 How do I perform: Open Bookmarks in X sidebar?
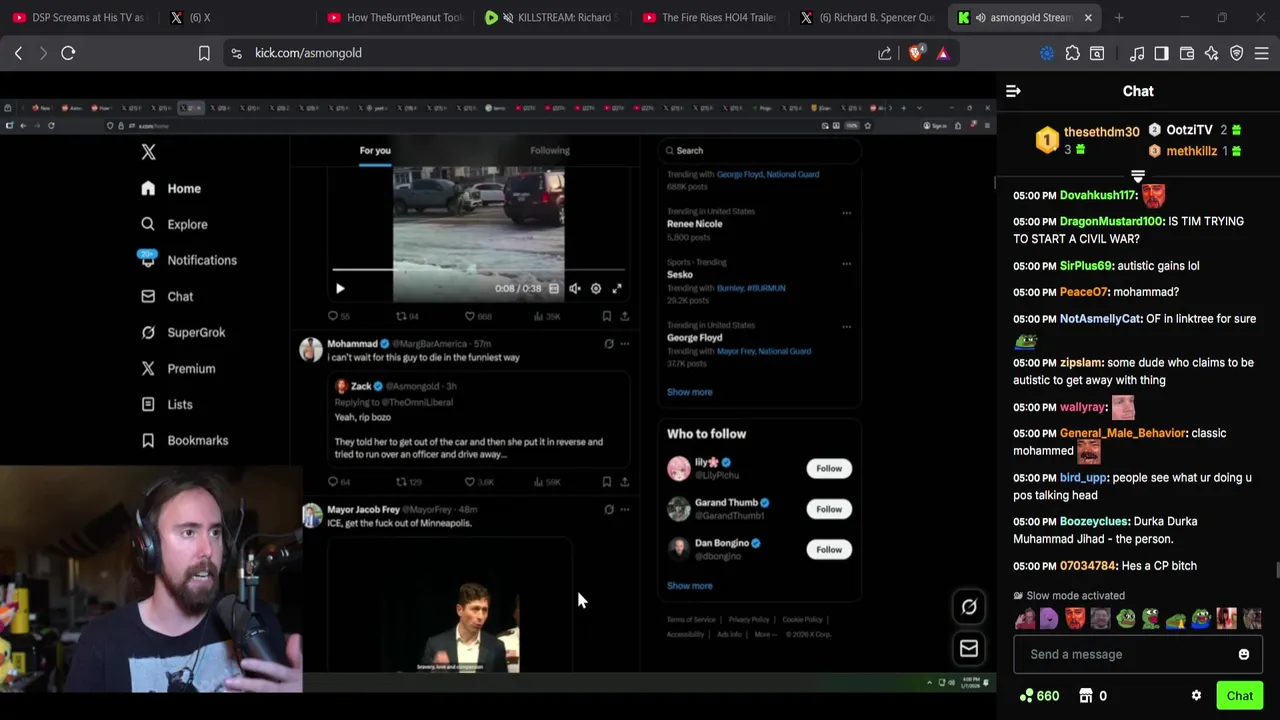185,441
